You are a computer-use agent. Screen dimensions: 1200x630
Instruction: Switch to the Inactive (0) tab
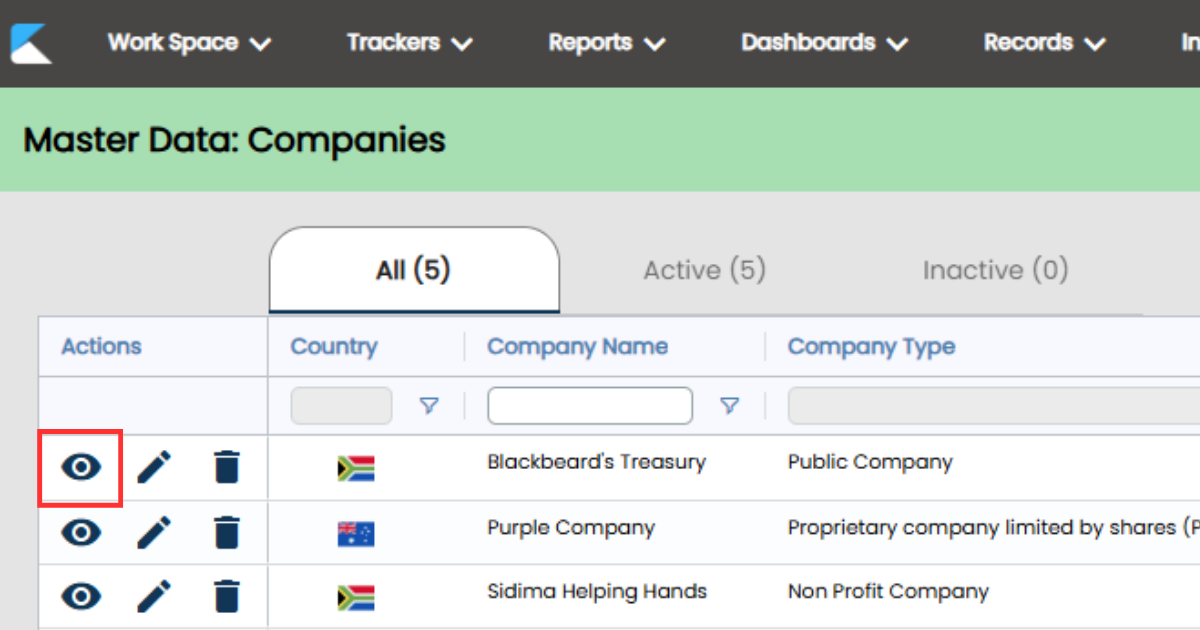pyautogui.click(x=995, y=271)
